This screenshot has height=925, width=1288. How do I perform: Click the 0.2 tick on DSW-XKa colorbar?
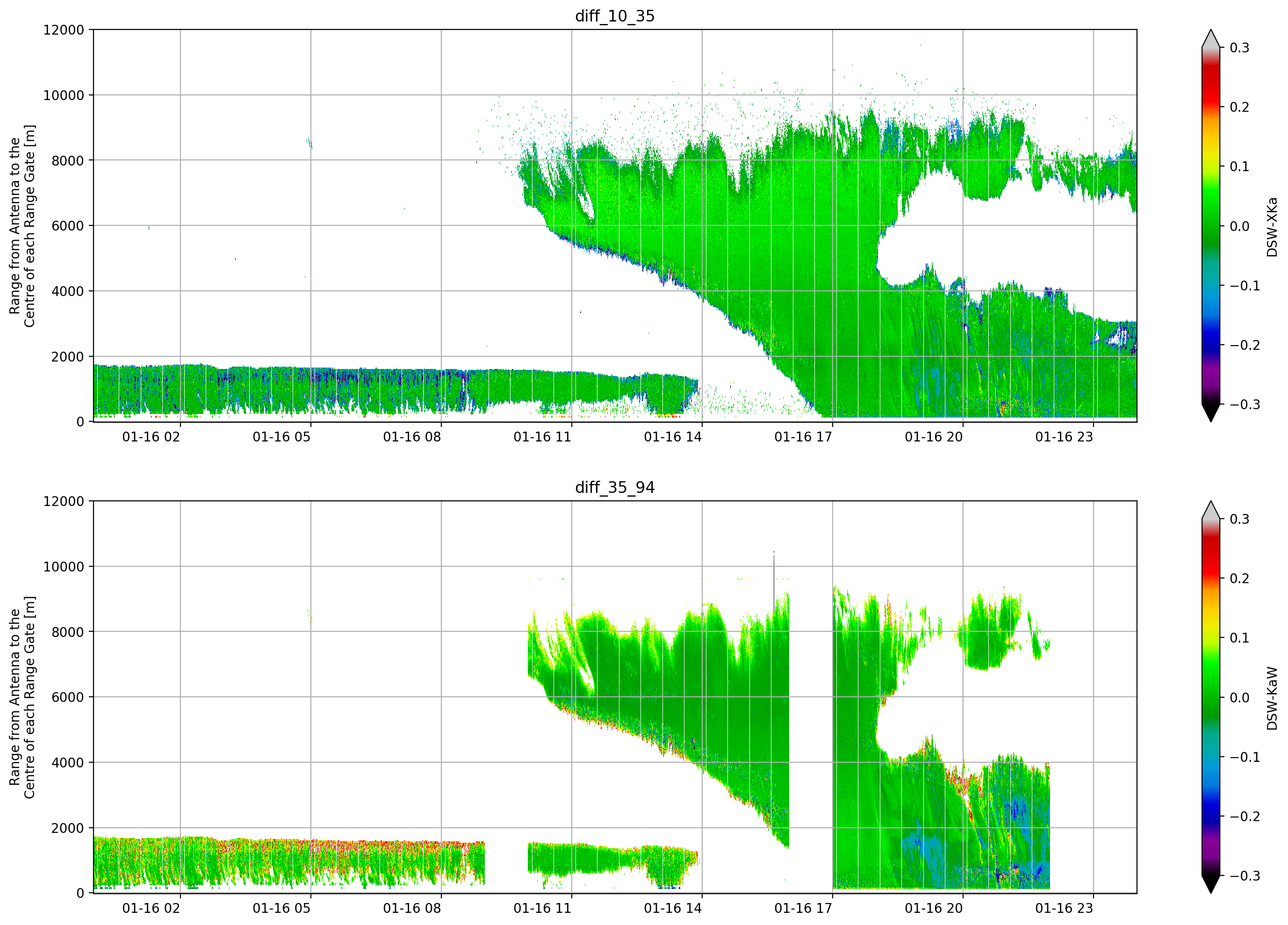tap(1240, 108)
